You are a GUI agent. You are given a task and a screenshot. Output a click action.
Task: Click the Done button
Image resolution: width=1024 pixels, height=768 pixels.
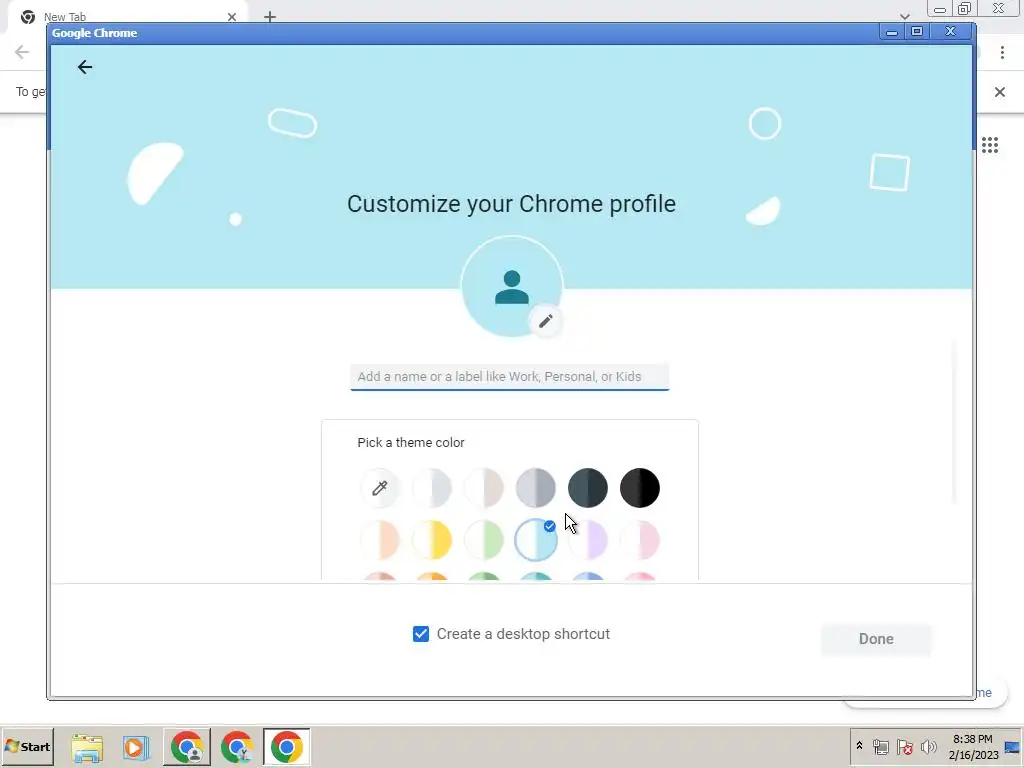point(876,639)
